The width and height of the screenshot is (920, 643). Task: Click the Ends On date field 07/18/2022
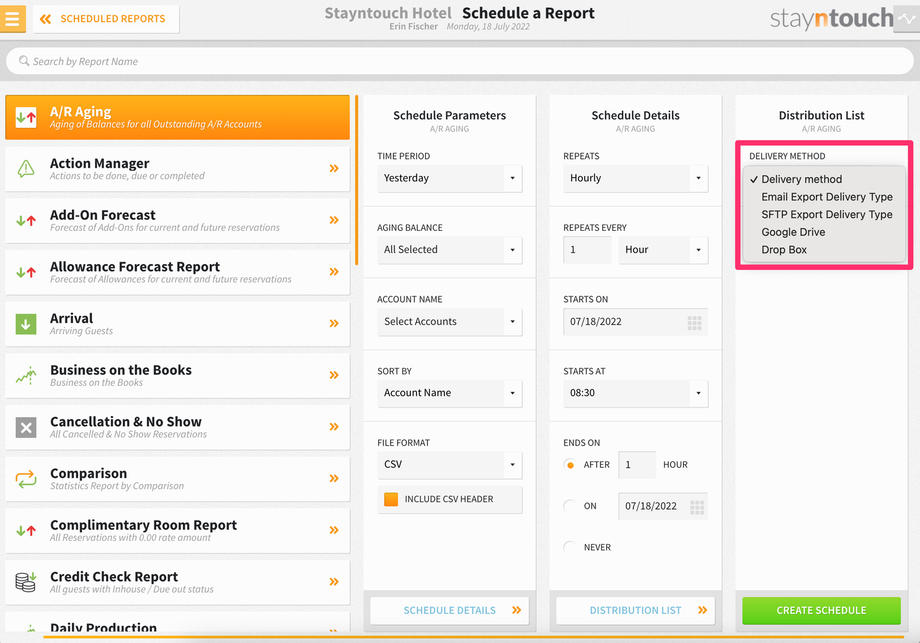click(663, 506)
